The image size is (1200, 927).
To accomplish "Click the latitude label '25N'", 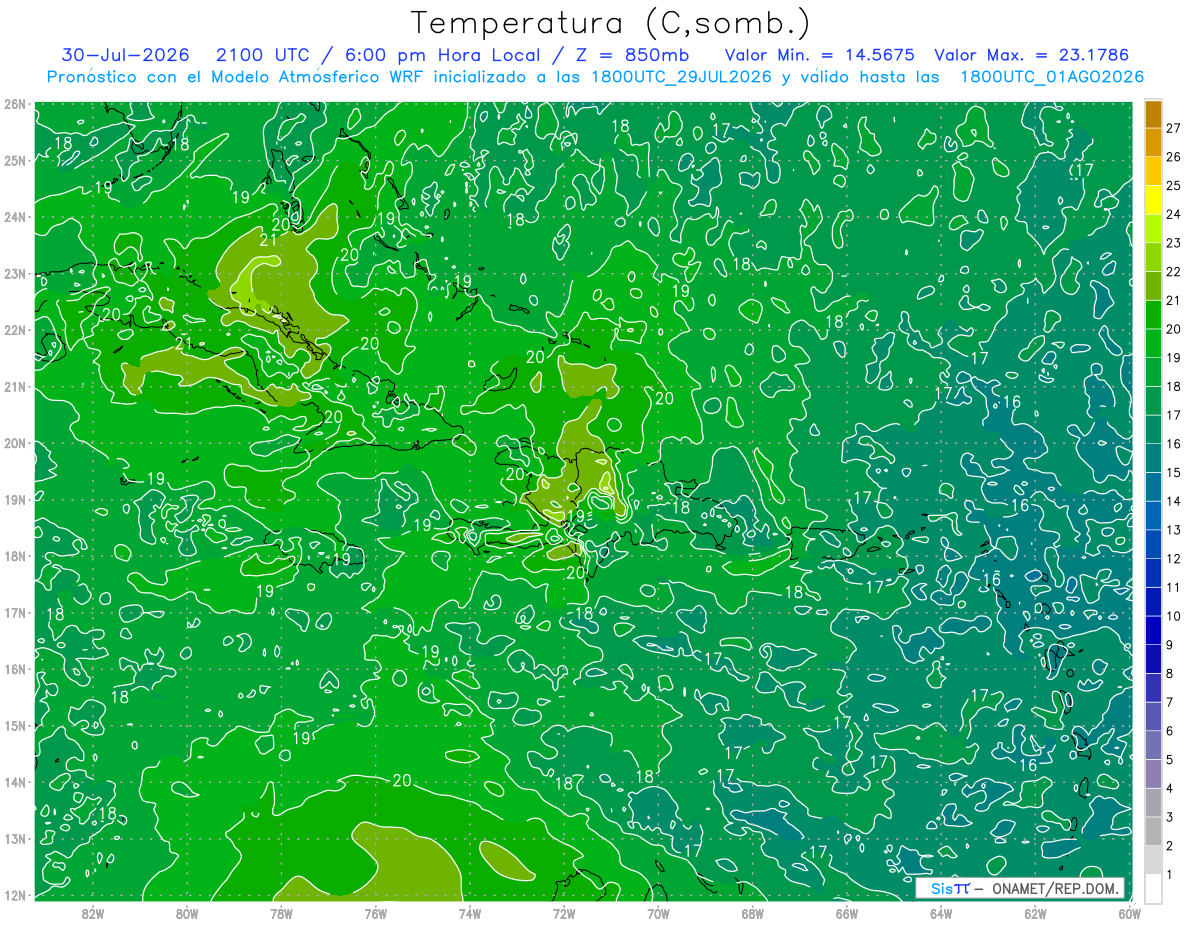I will pos(14,160).
